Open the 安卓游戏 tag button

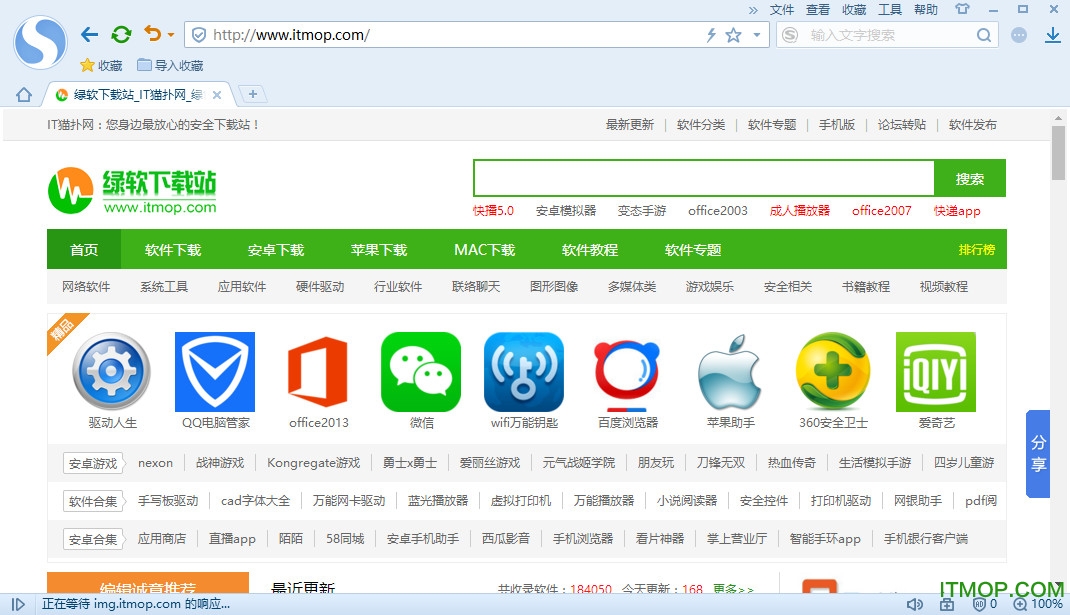[93, 463]
